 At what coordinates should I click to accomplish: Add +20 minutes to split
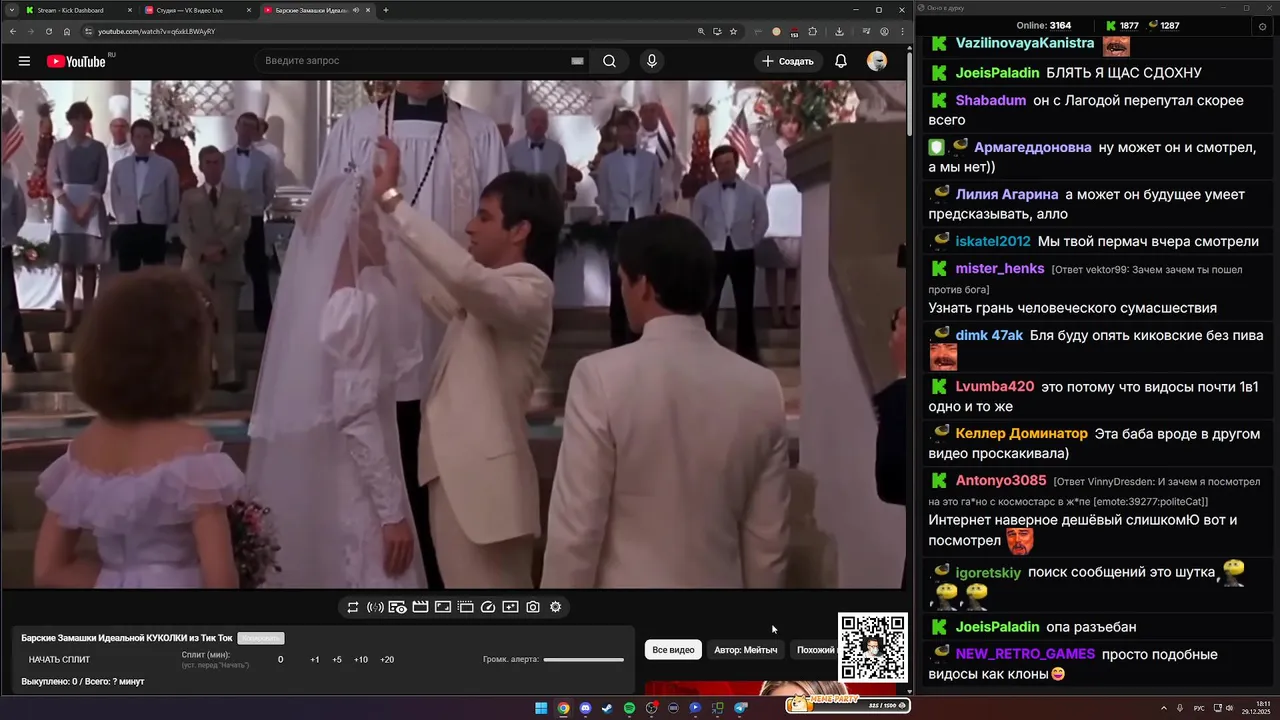pos(387,660)
